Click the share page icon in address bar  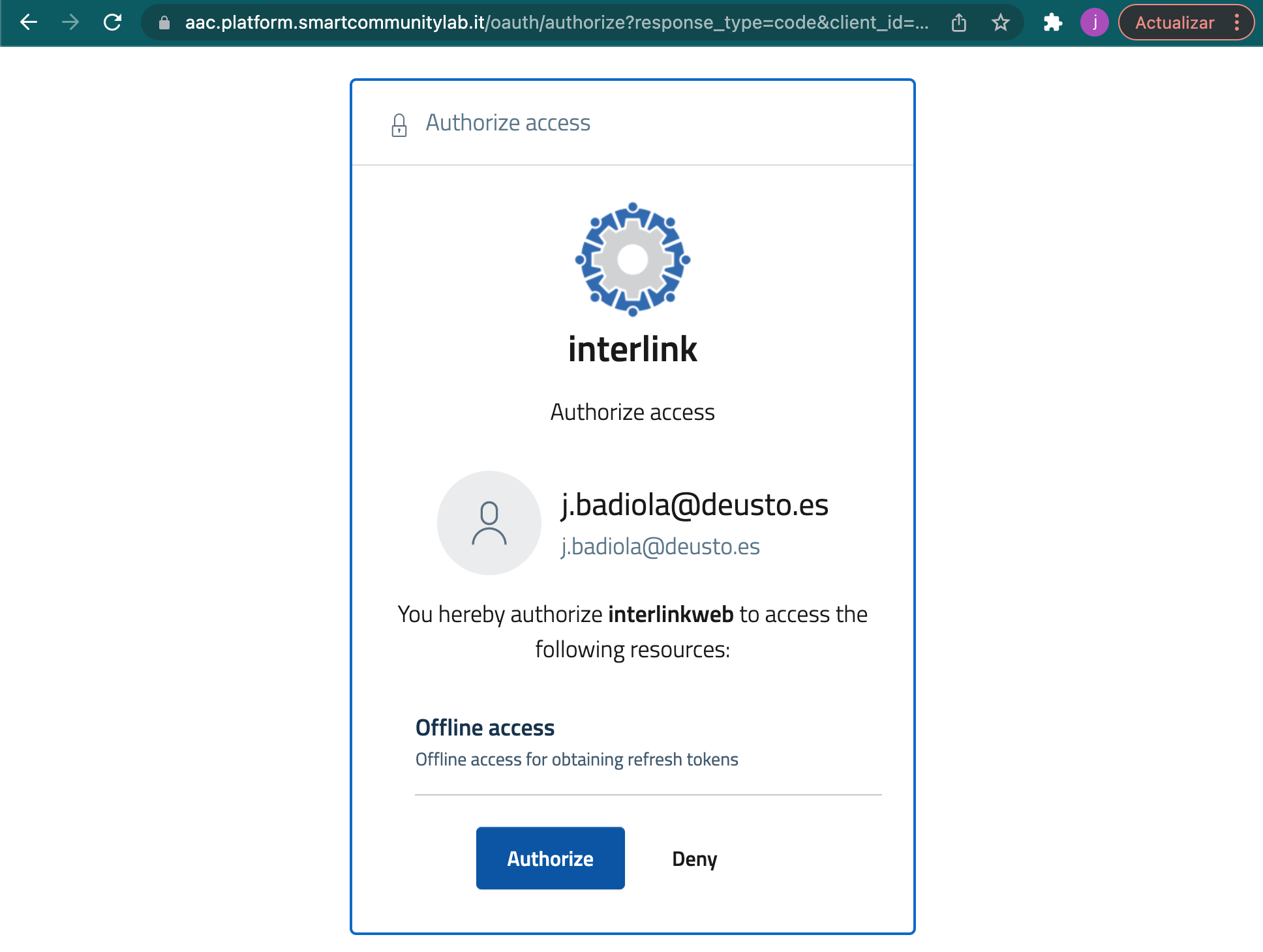(x=958, y=23)
